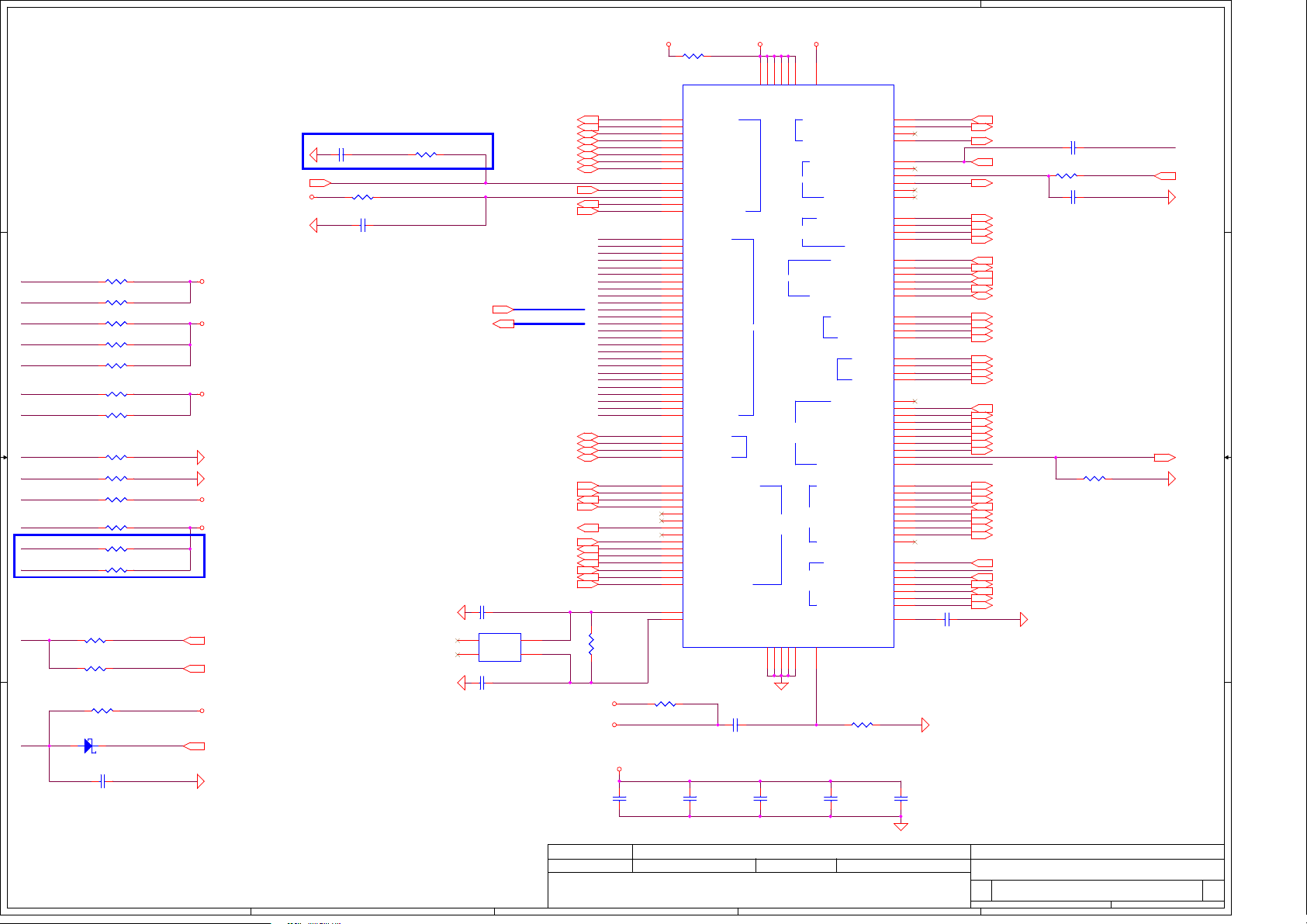
Task: Select capacitor in series with diode branch
Action: tap(102, 781)
